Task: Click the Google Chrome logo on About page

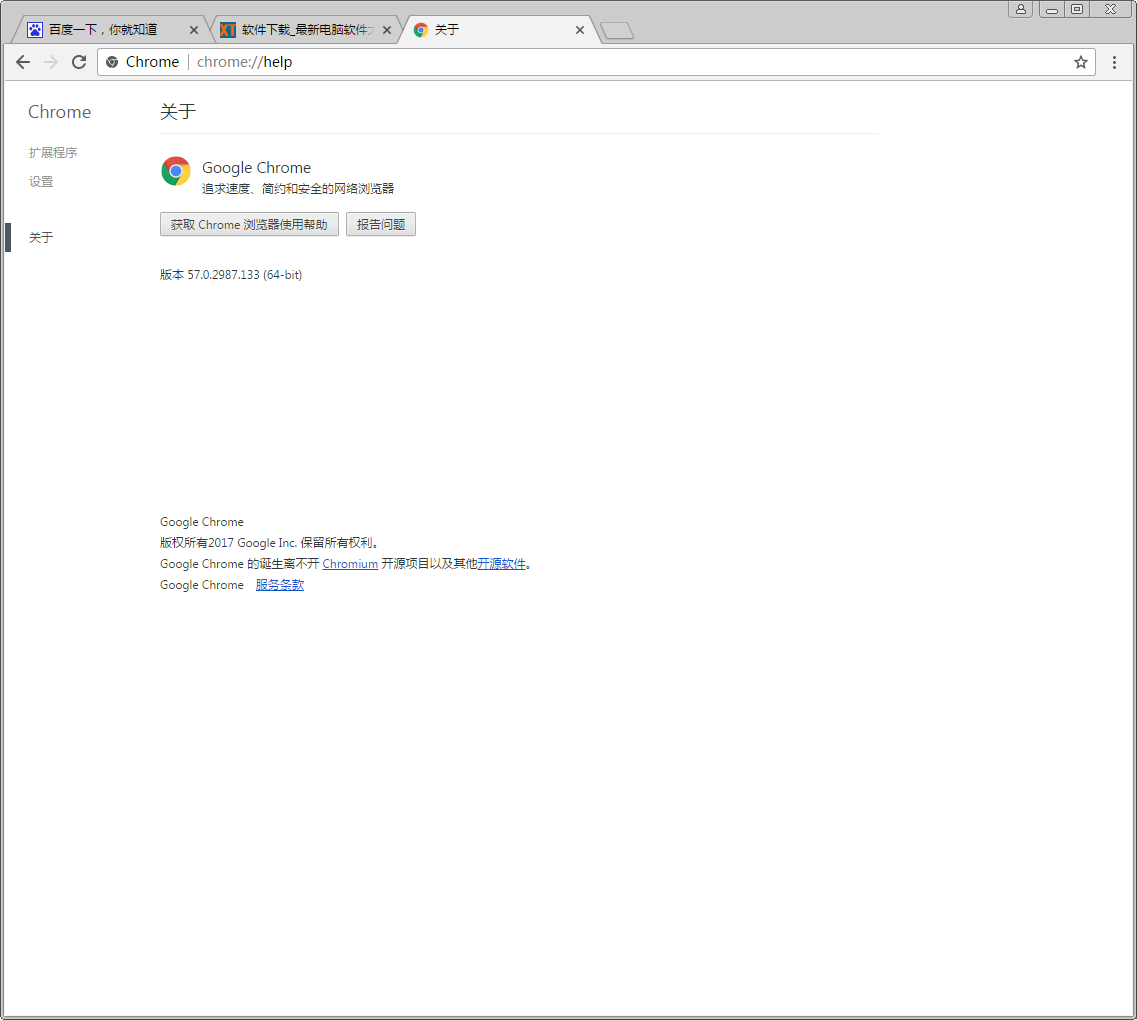Action: pyautogui.click(x=175, y=171)
